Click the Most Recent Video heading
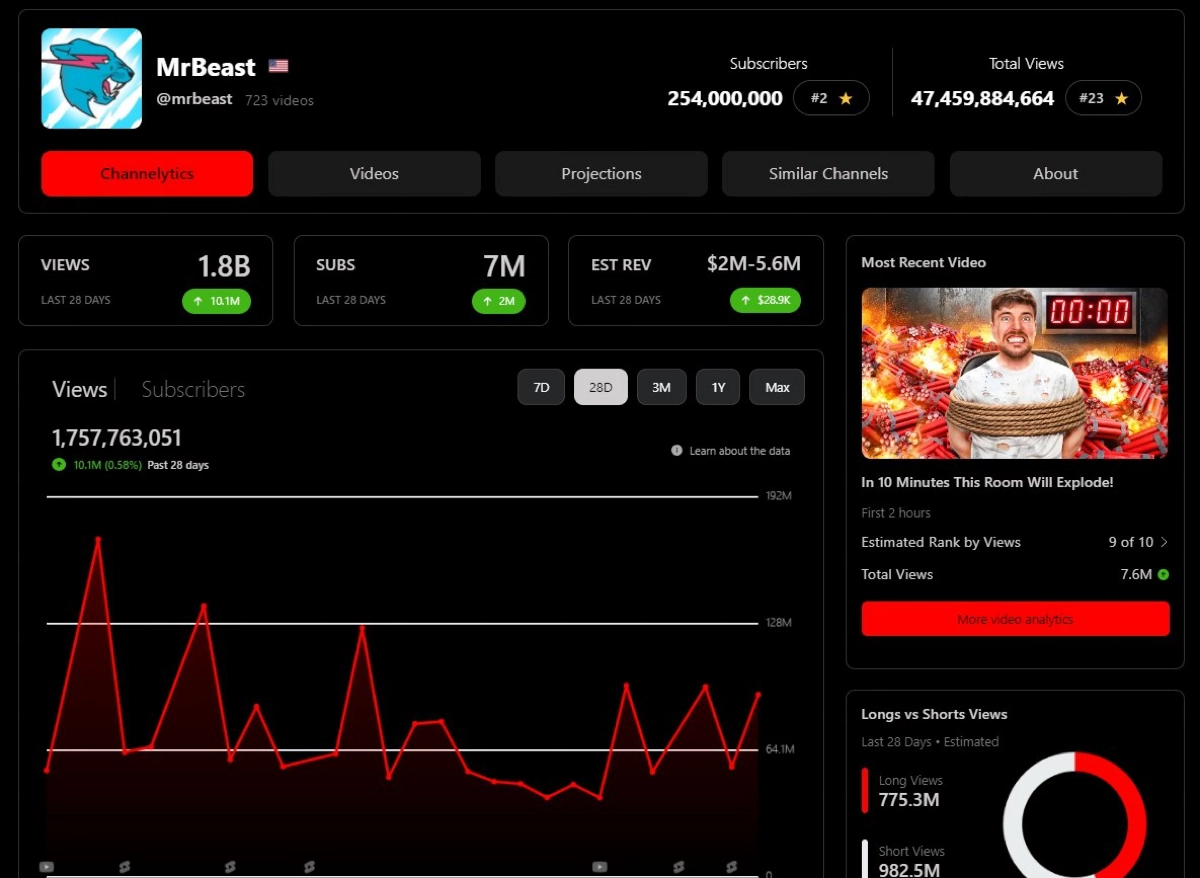Viewport: 1200px width, 878px height. click(x=924, y=262)
